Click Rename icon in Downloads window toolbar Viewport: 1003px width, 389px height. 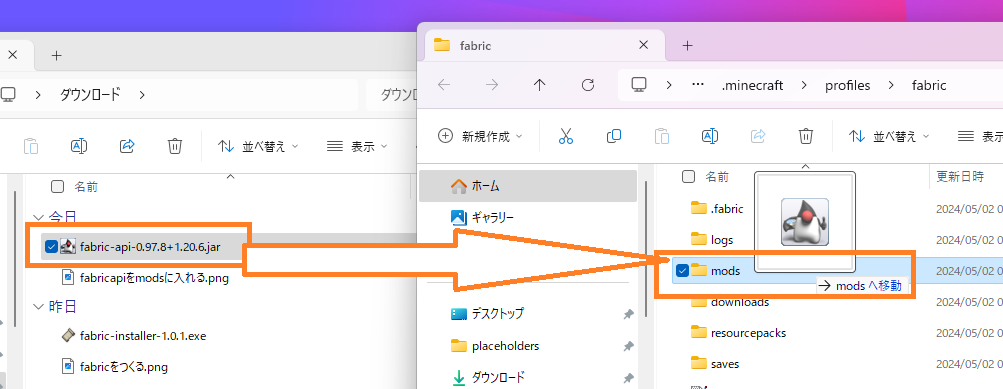pyautogui.click(x=79, y=147)
